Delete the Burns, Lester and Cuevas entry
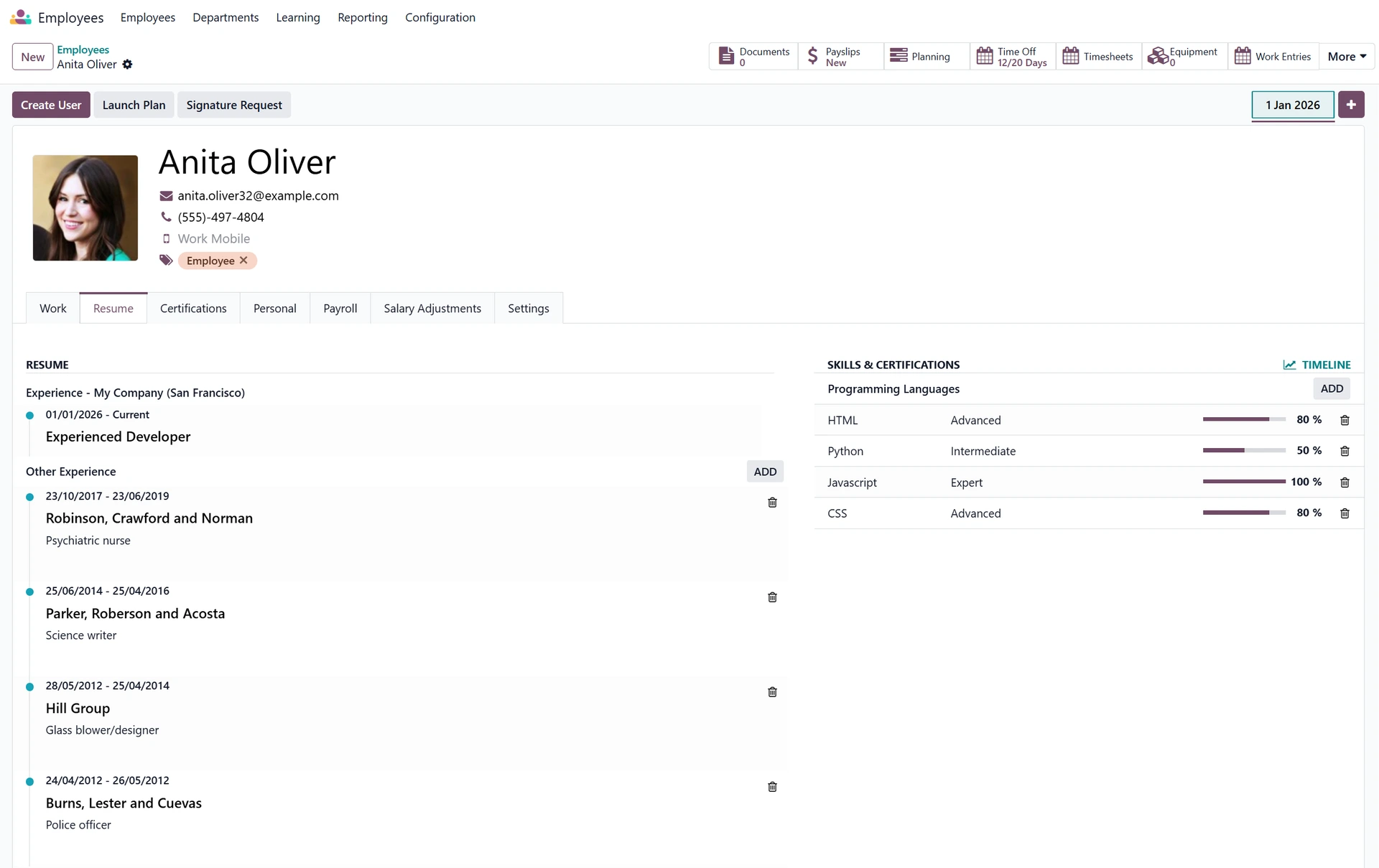Screen dimensions: 1379x868 tap(772, 787)
